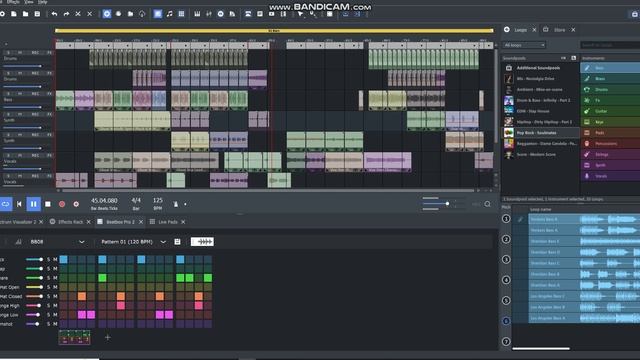Click the loop search input field
Screen dimensions: 640x360
[x=610, y=45]
